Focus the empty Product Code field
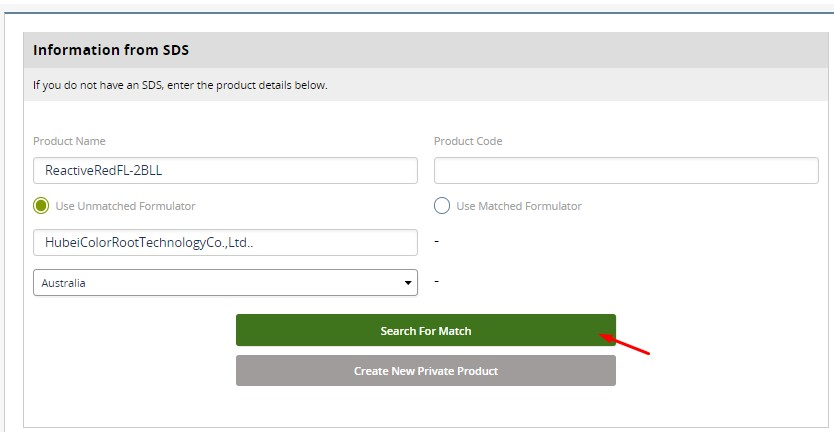The image size is (834, 432). (x=626, y=170)
